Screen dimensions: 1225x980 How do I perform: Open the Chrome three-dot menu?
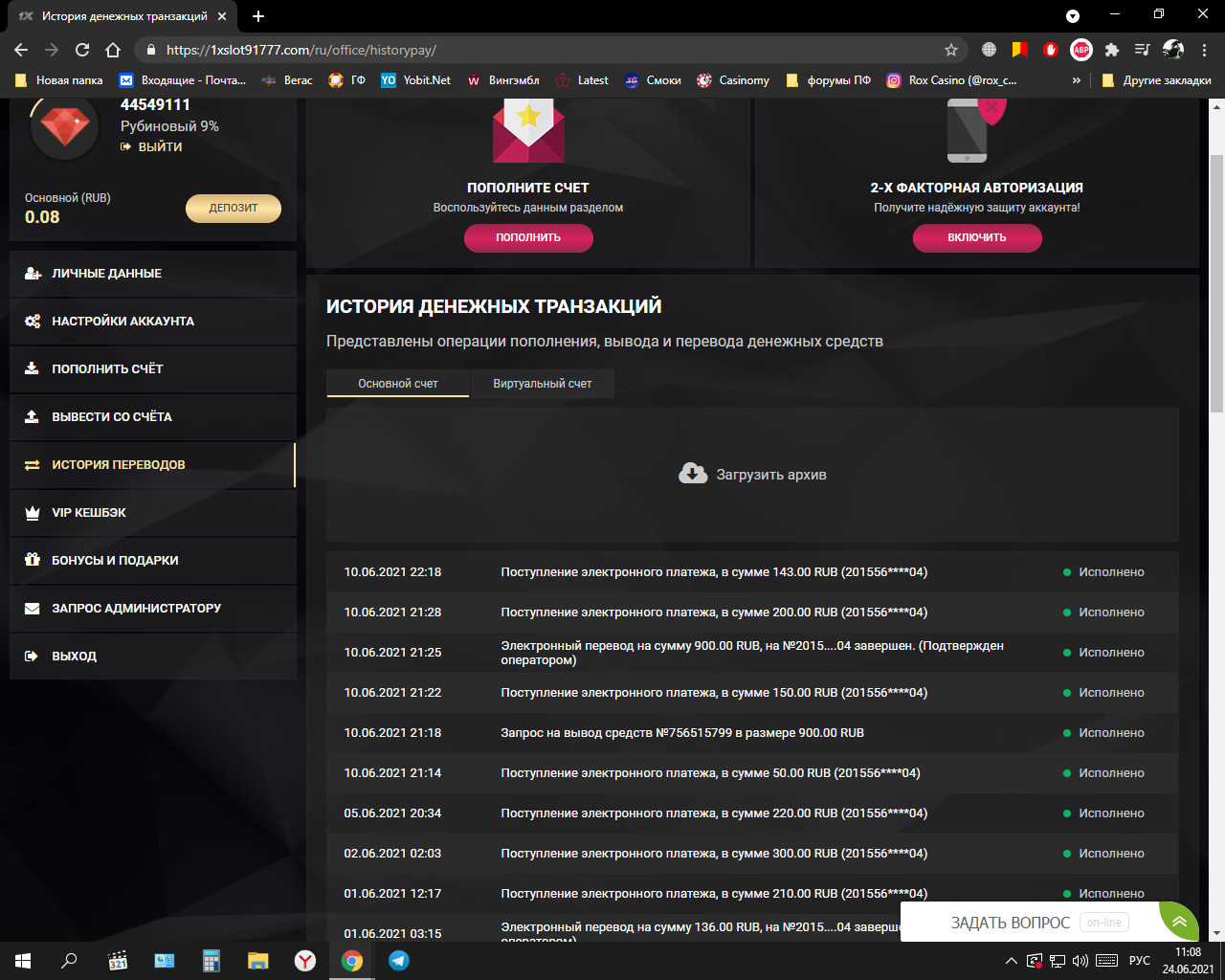click(1204, 50)
